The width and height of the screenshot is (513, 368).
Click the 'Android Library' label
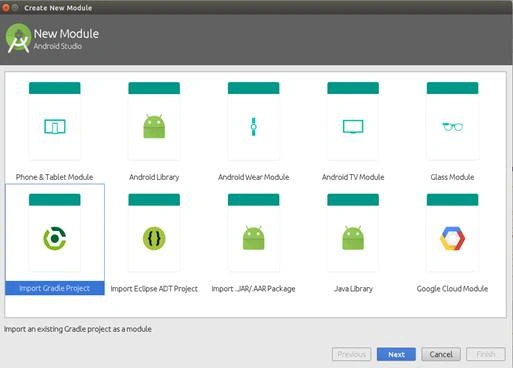tap(154, 177)
